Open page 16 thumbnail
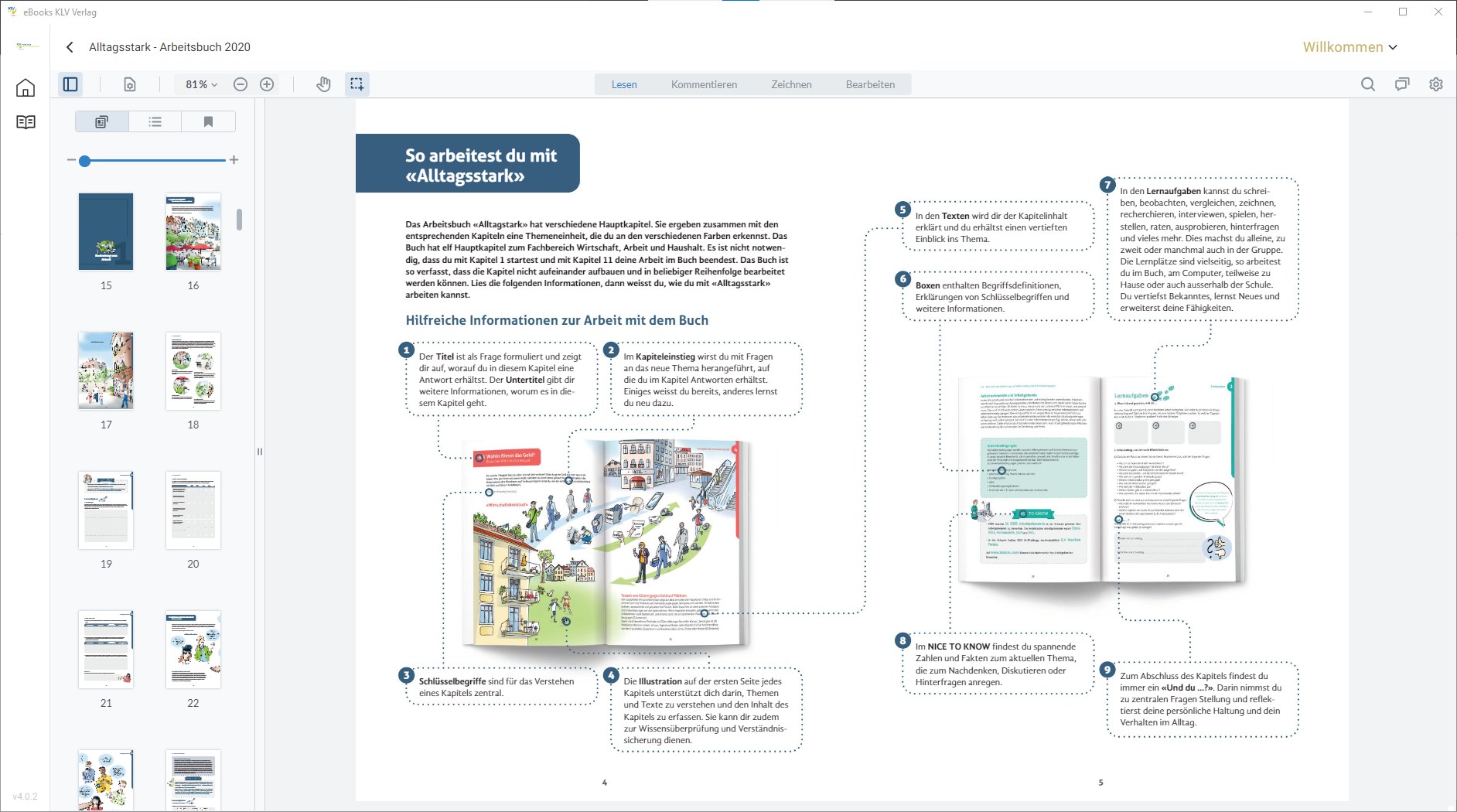The height and width of the screenshot is (812, 1457). 193,232
